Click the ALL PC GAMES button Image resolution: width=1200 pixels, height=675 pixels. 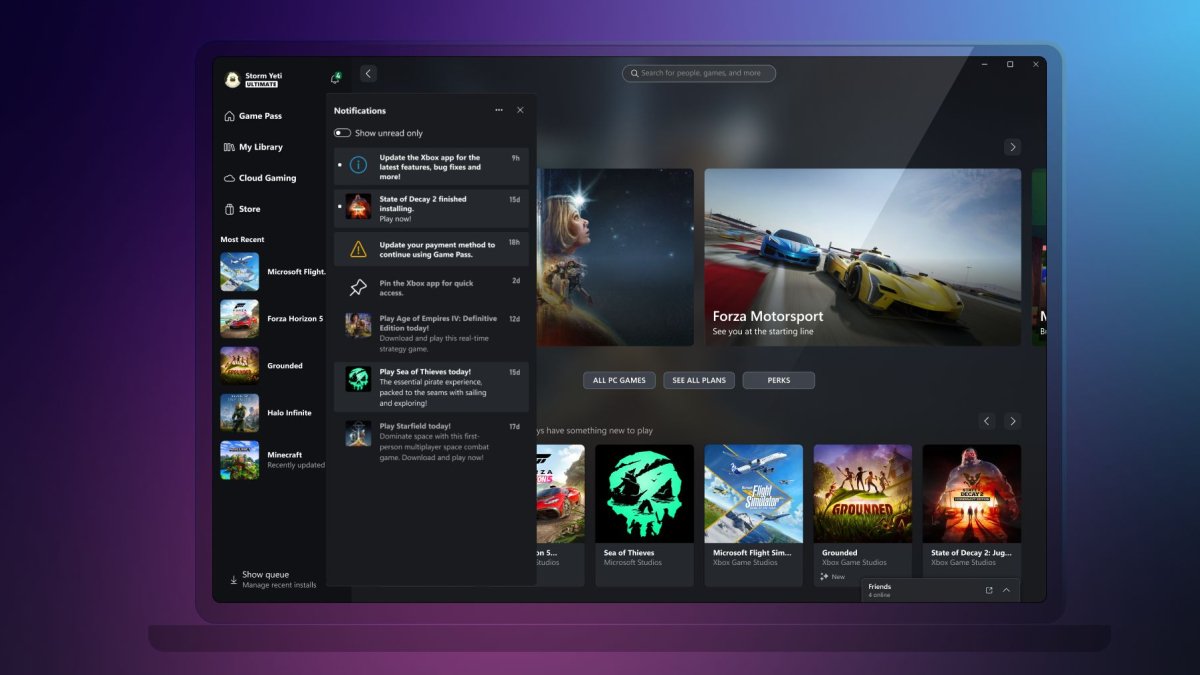(617, 380)
